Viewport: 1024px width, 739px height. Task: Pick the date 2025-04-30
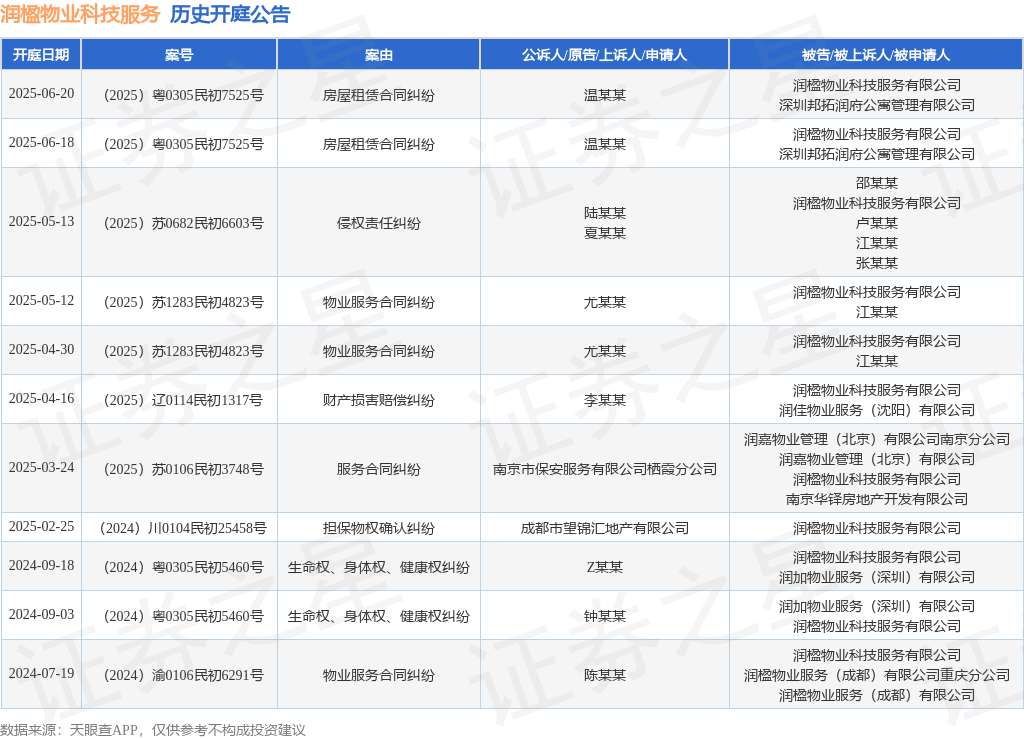point(41,349)
